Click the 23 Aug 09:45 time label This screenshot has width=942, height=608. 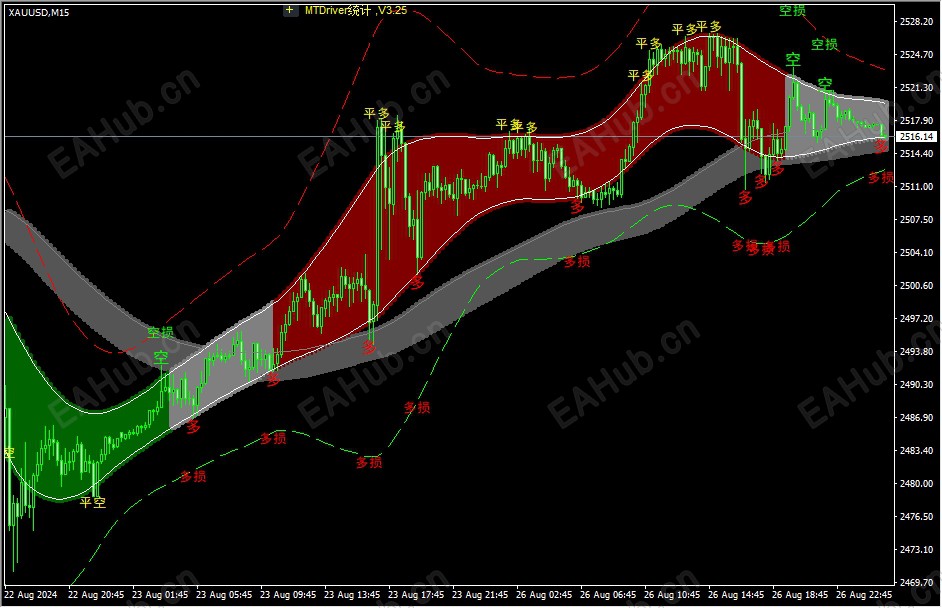click(288, 595)
